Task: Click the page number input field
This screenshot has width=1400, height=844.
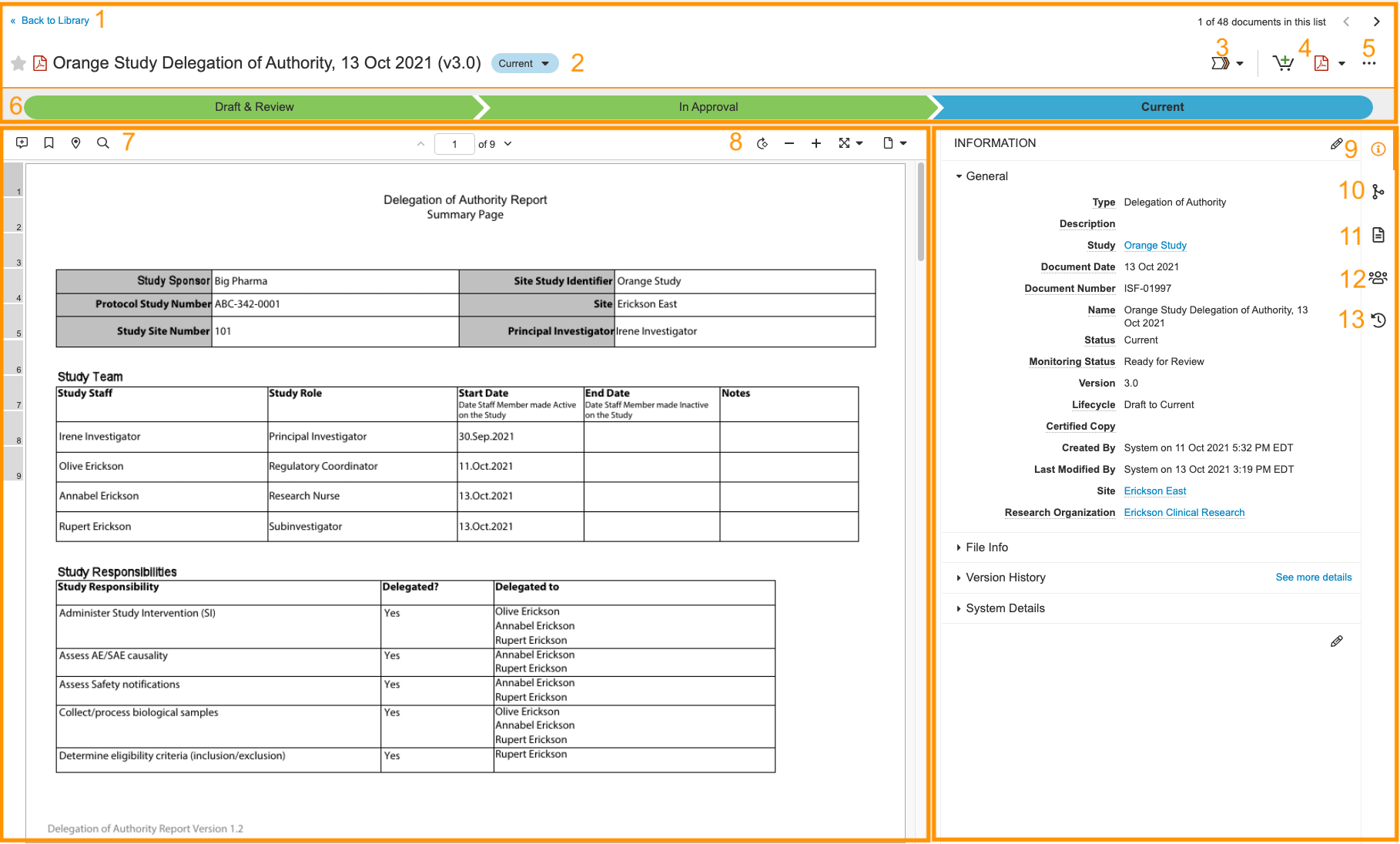Action: 454,144
